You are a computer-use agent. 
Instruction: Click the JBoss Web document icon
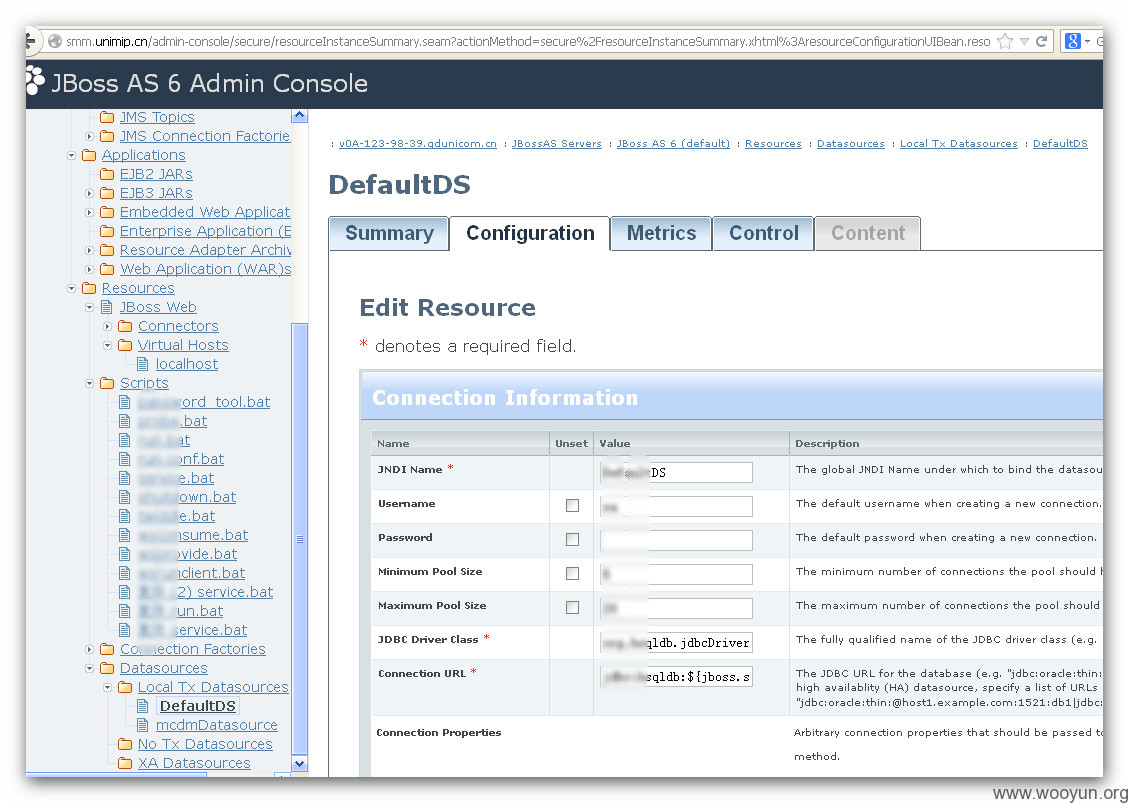coord(107,307)
